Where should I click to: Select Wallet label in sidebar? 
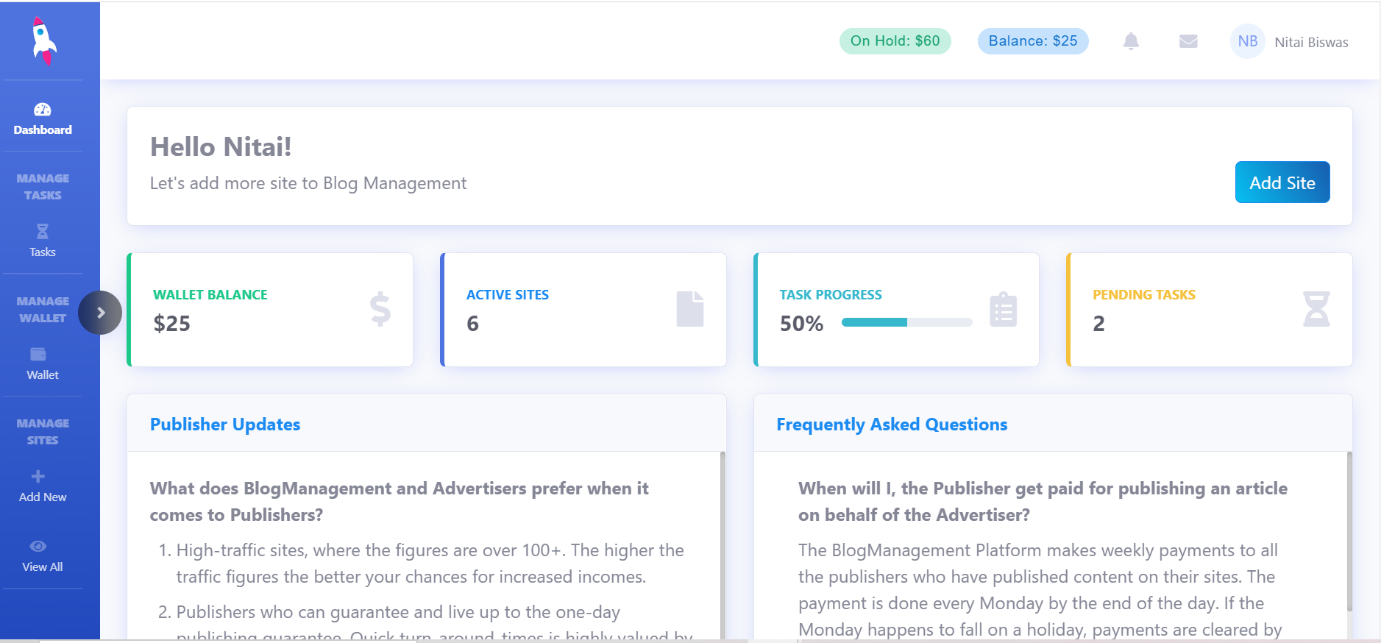[x=42, y=375]
